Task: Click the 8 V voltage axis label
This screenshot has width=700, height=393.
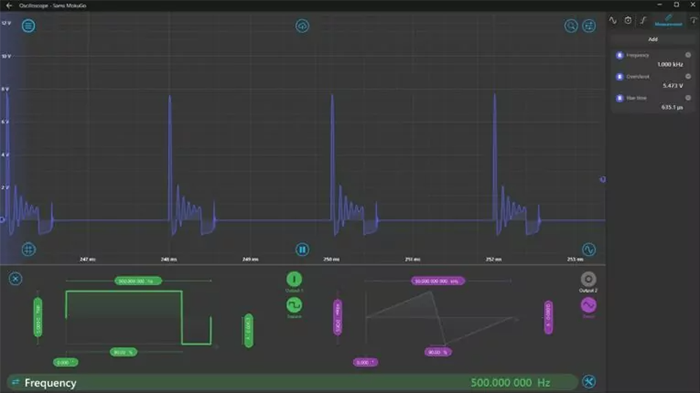Action: pos(5,89)
